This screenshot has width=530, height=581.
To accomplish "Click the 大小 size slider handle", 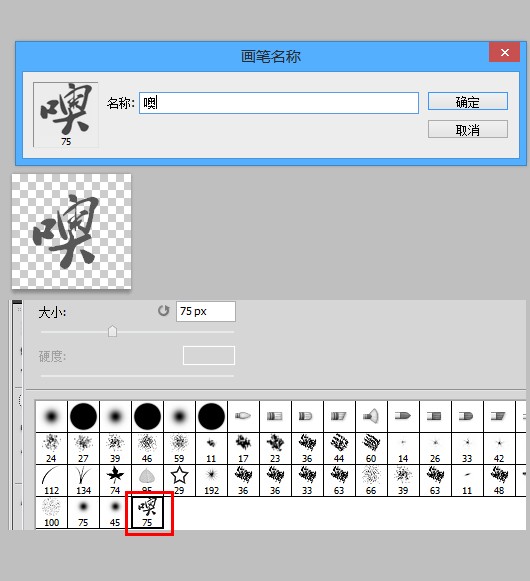I will [x=112, y=331].
